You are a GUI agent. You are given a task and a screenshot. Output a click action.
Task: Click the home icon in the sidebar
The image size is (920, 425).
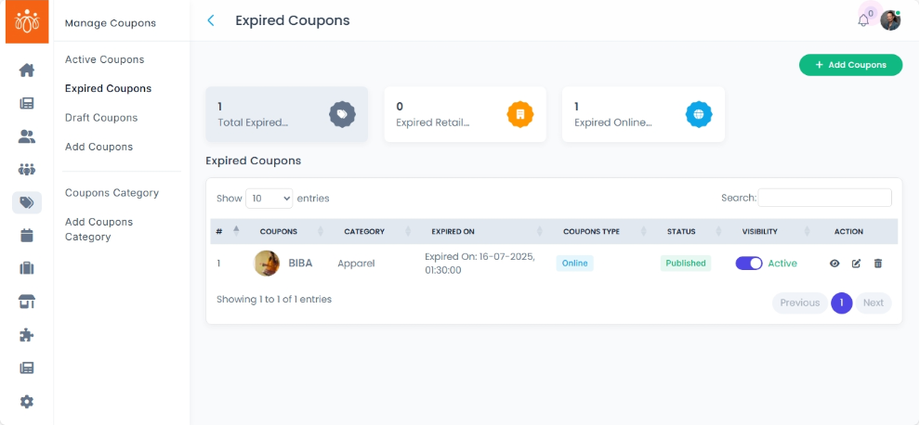(27, 70)
